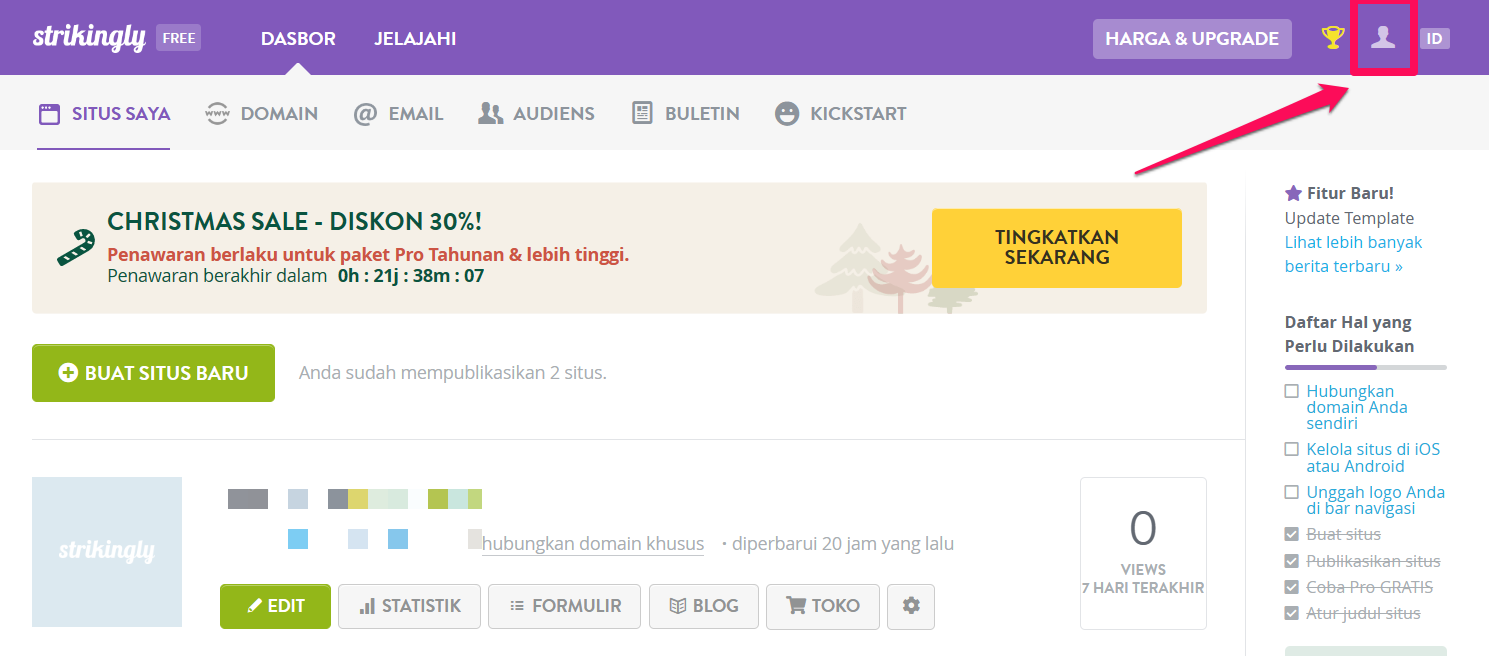Click the EDIT button for the site
The image size is (1489, 656).
pos(275,606)
